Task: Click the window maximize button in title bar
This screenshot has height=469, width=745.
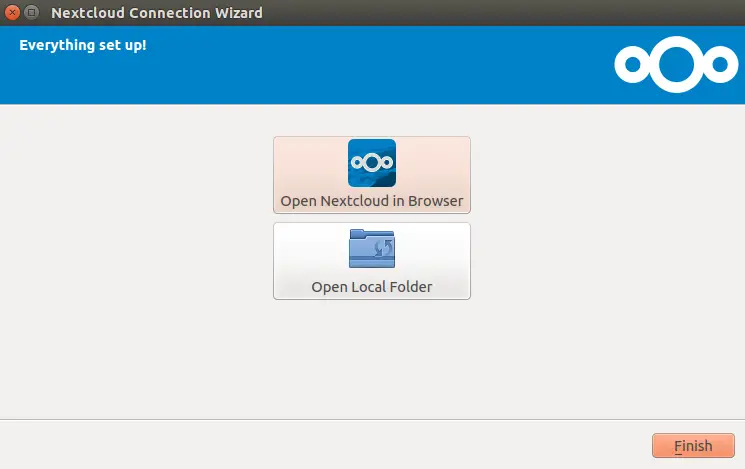Action: (x=32, y=12)
